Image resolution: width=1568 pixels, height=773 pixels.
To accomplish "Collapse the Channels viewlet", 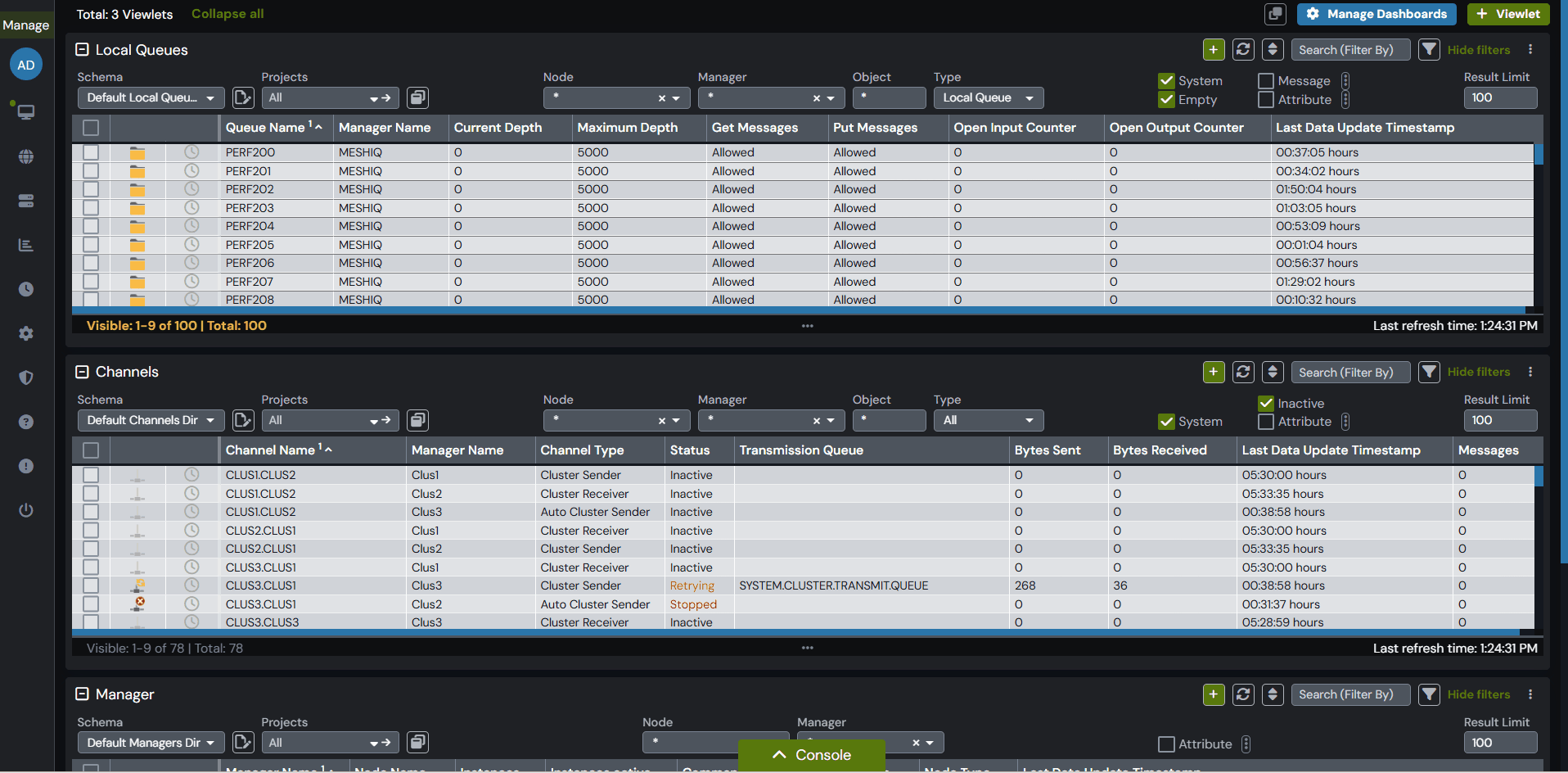I will (82, 372).
